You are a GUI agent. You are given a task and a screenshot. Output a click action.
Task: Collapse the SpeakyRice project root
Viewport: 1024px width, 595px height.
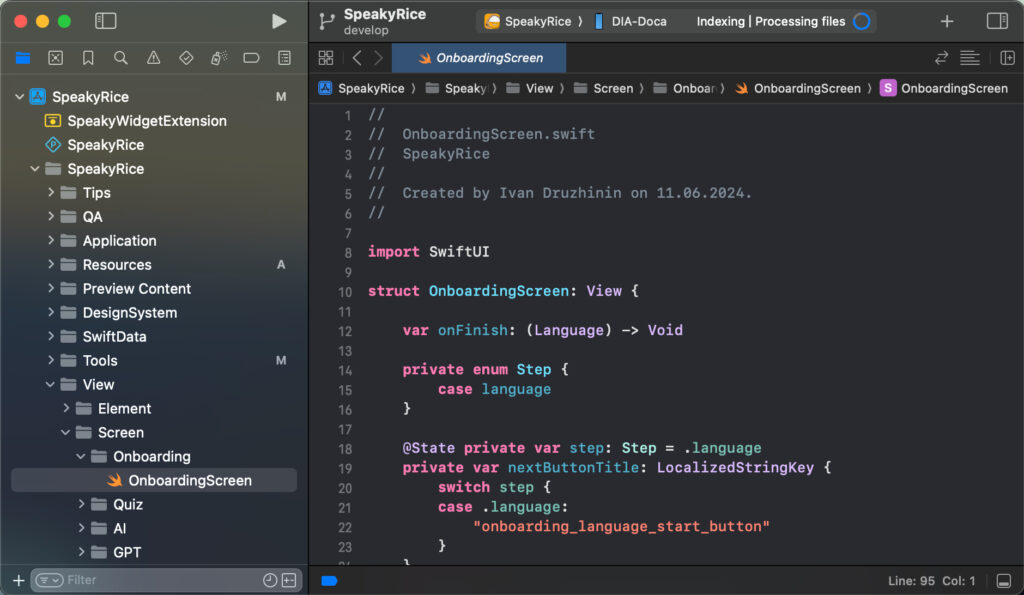[20, 97]
